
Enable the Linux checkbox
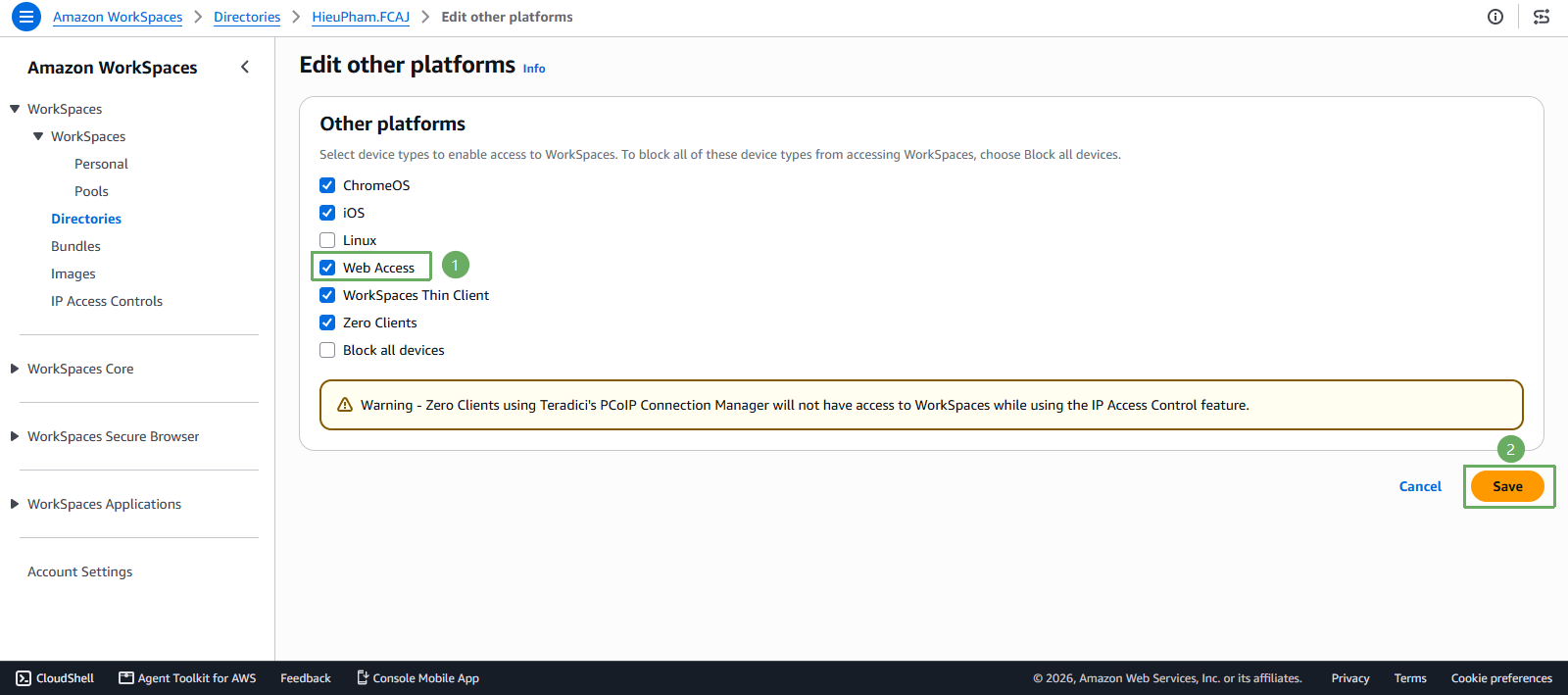tap(327, 240)
